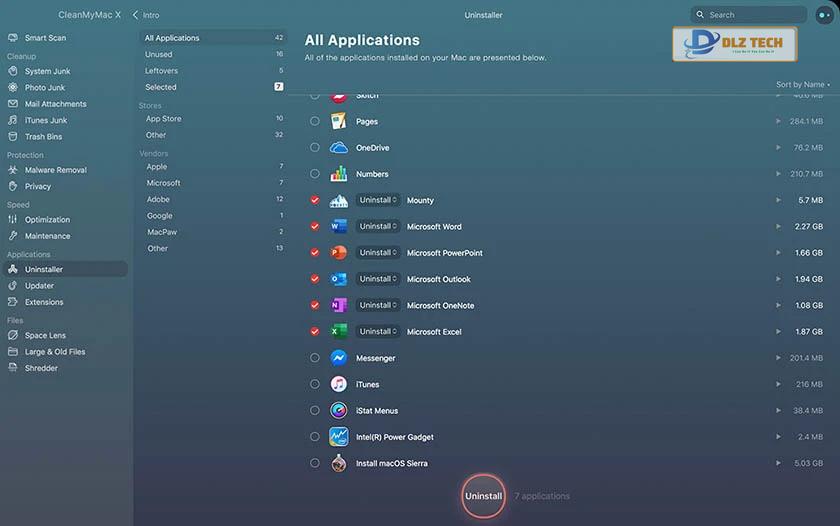Check the OneDrive application checkbox
The height and width of the screenshot is (526, 840).
(x=315, y=147)
